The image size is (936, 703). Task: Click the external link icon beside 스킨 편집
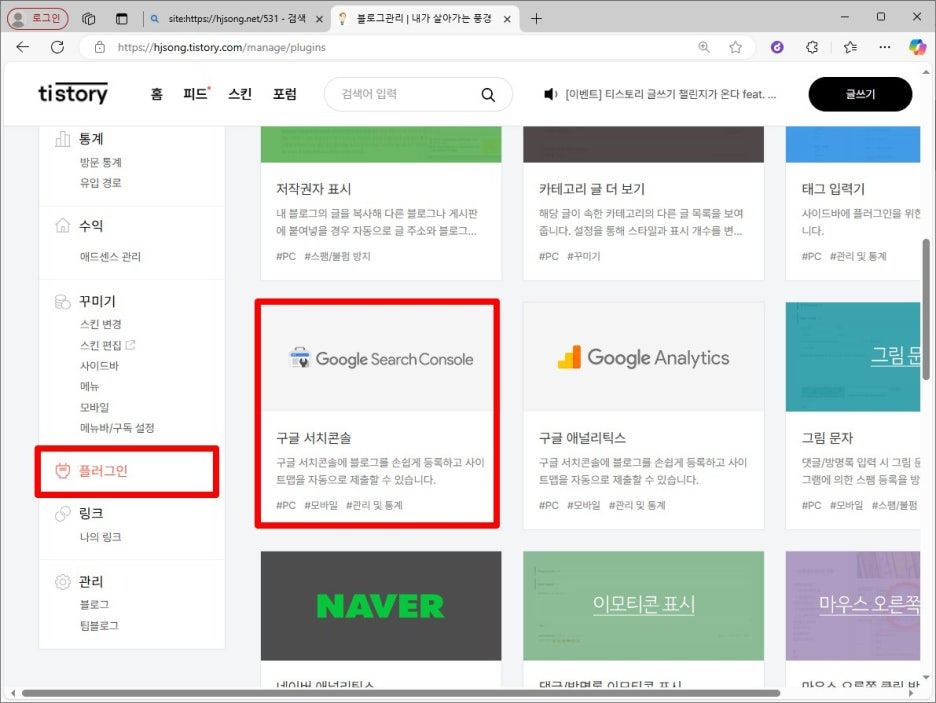click(x=131, y=344)
